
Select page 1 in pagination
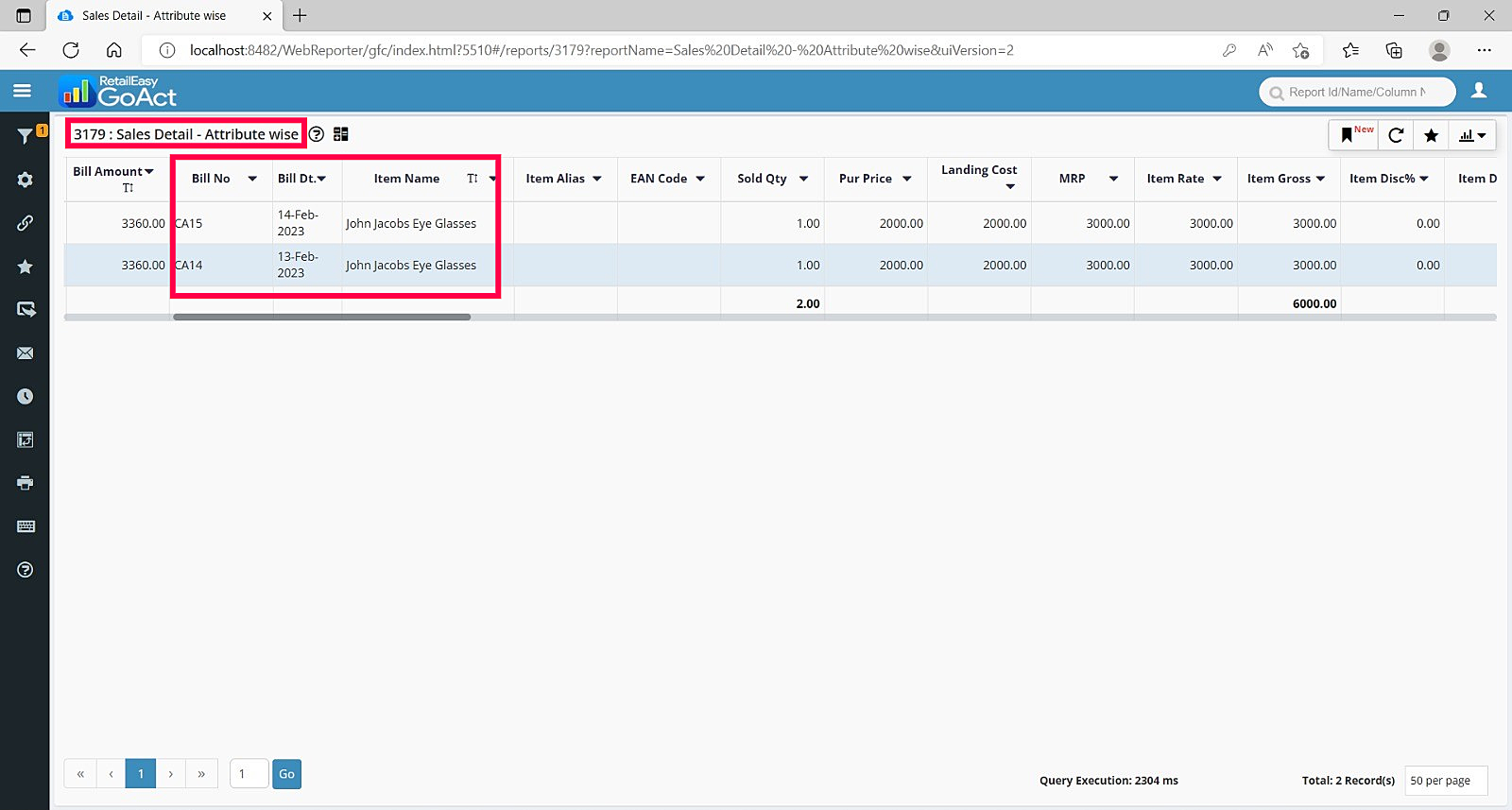pyautogui.click(x=141, y=774)
